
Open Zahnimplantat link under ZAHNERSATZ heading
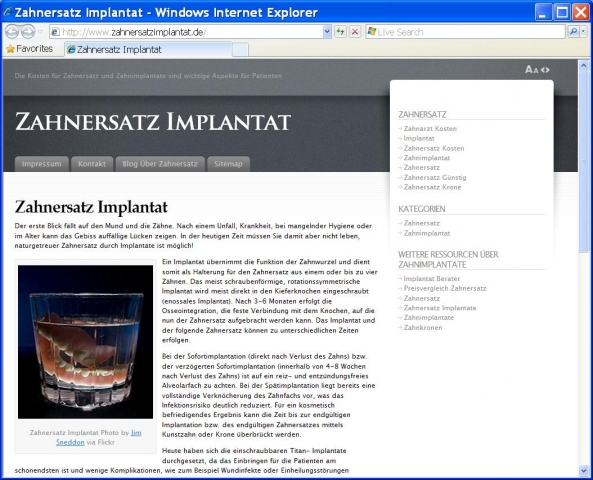click(427, 158)
